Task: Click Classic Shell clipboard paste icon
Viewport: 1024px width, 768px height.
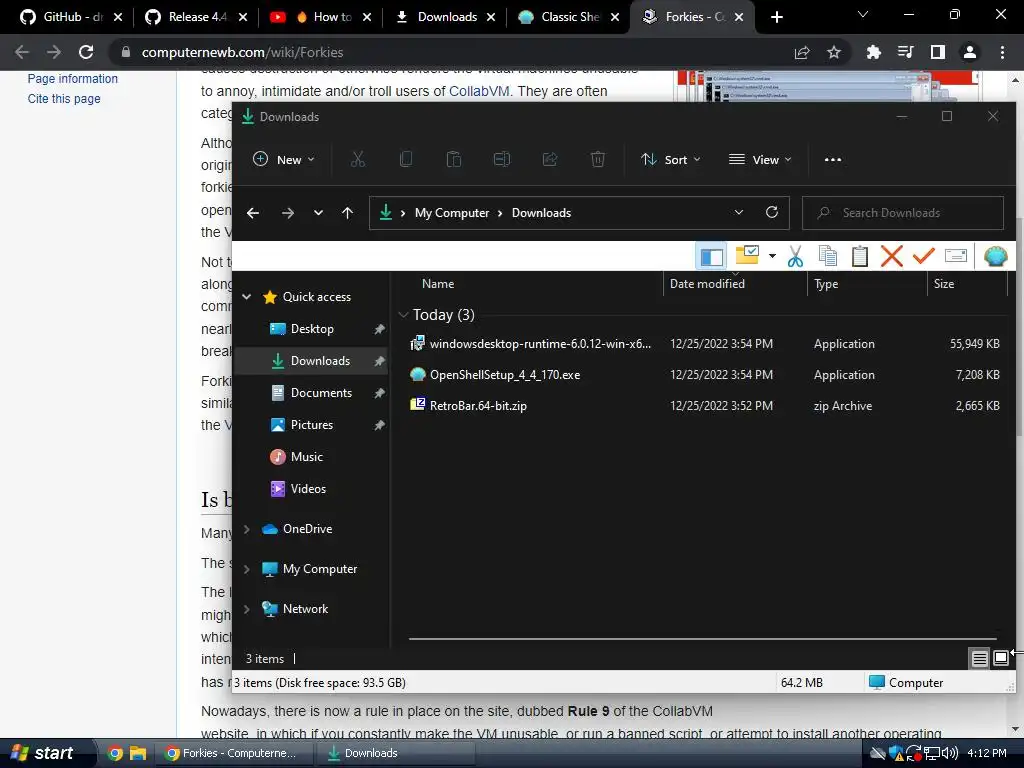Action: point(860,256)
